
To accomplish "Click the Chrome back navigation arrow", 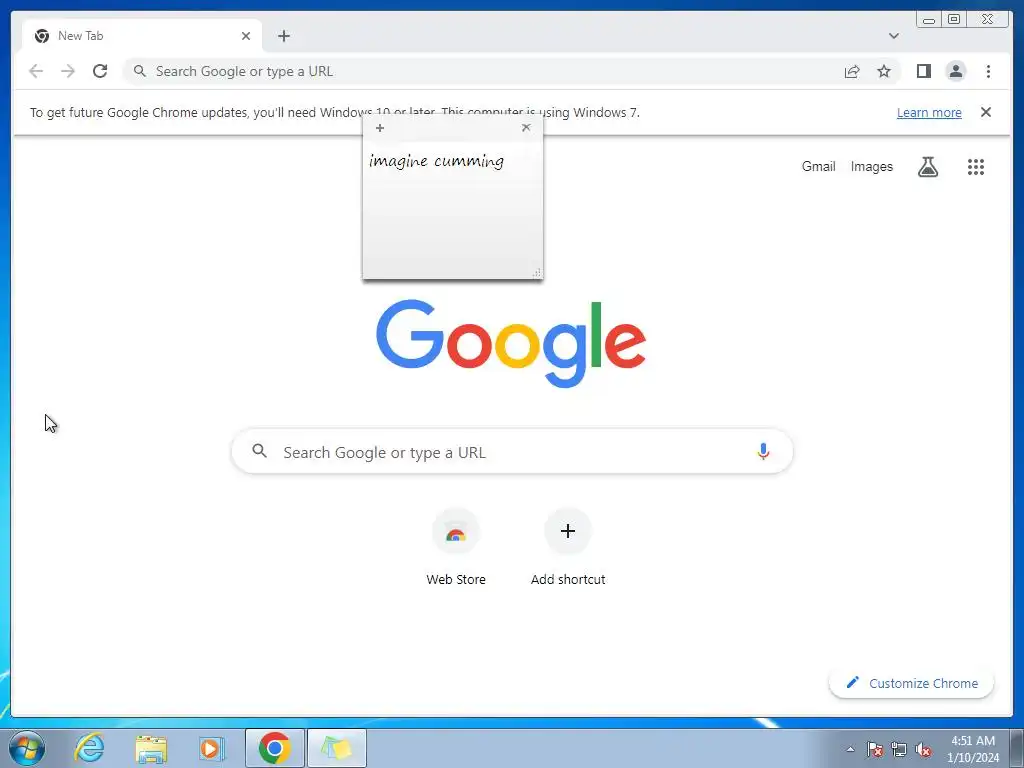I will click(36, 71).
